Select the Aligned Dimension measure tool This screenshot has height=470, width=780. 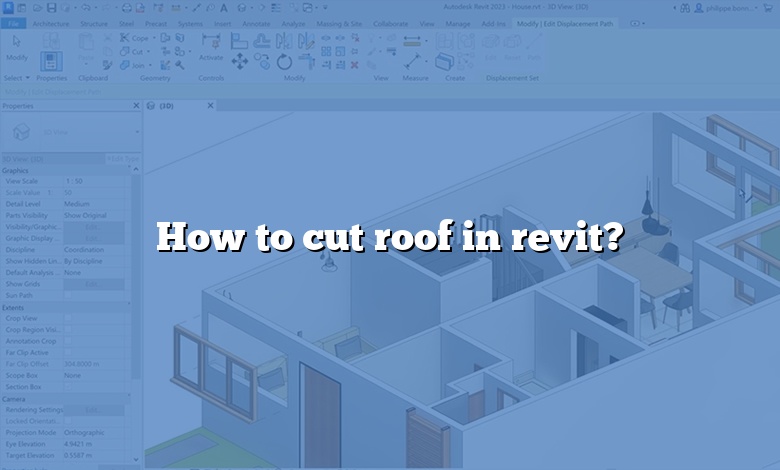(412, 41)
